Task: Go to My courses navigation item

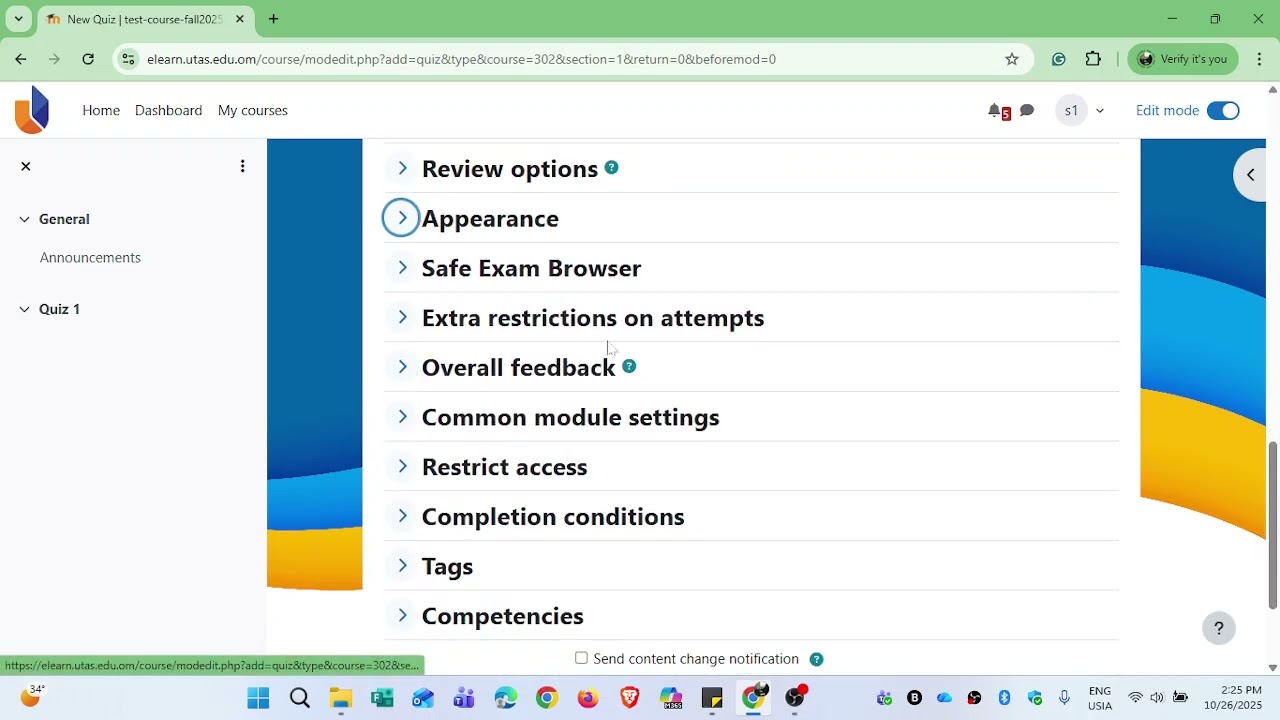Action: pos(253,110)
